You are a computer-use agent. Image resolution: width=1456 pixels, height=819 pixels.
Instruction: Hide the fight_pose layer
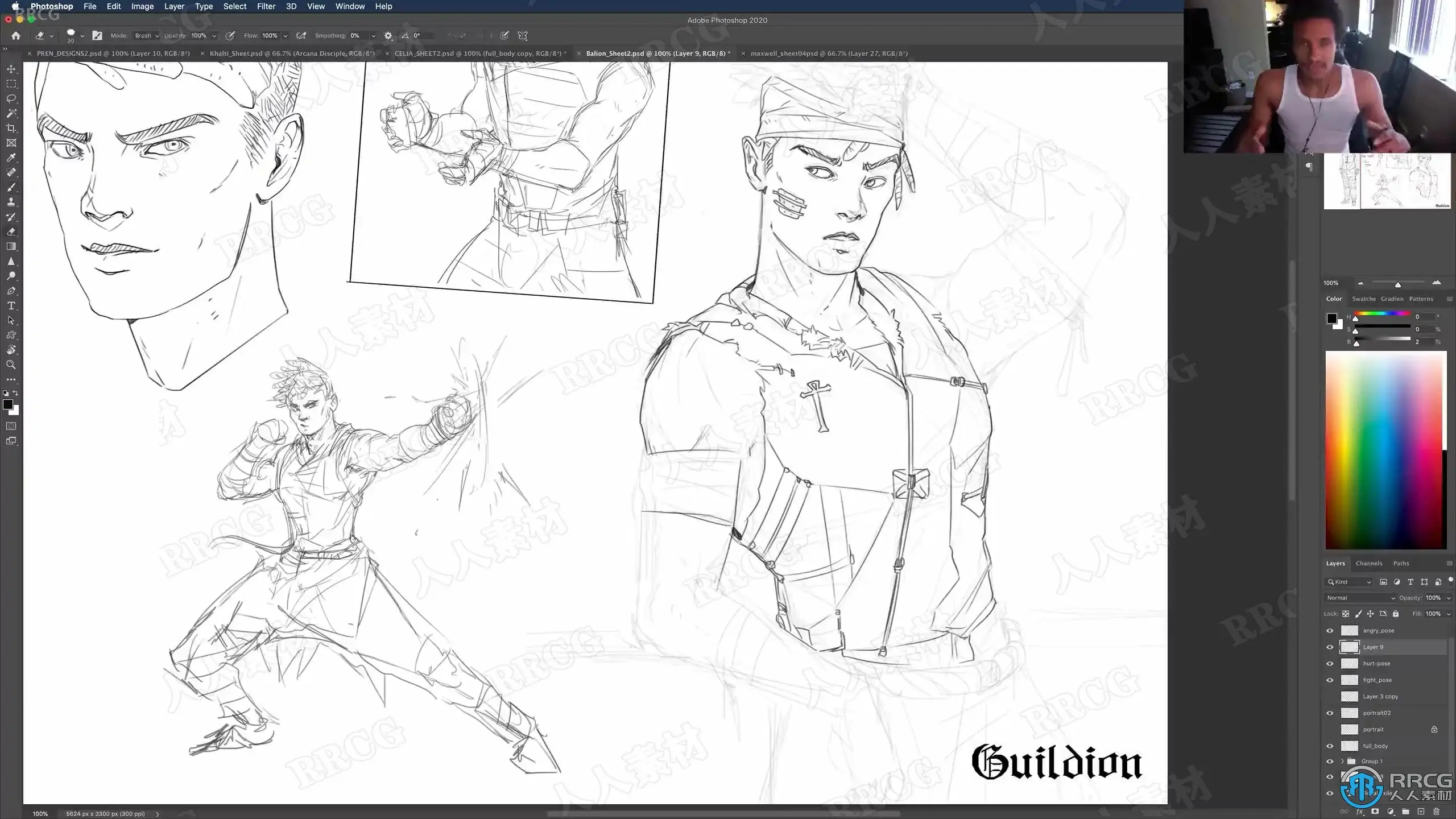(1330, 680)
